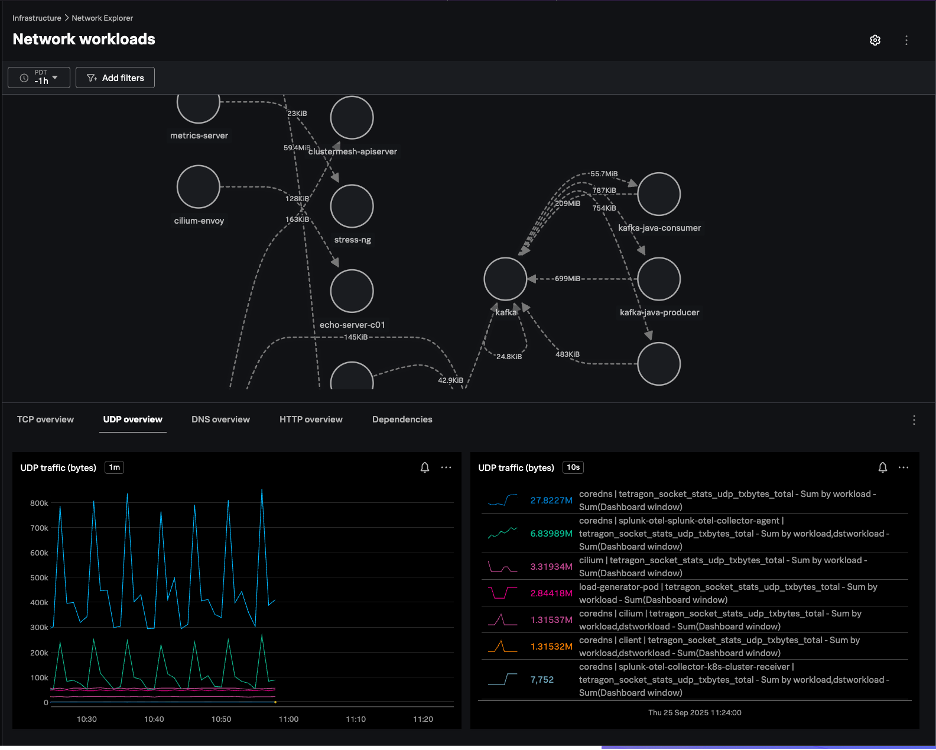This screenshot has height=750, width=936.
Task: Switch to the DNS overview tab
Action: 220,420
